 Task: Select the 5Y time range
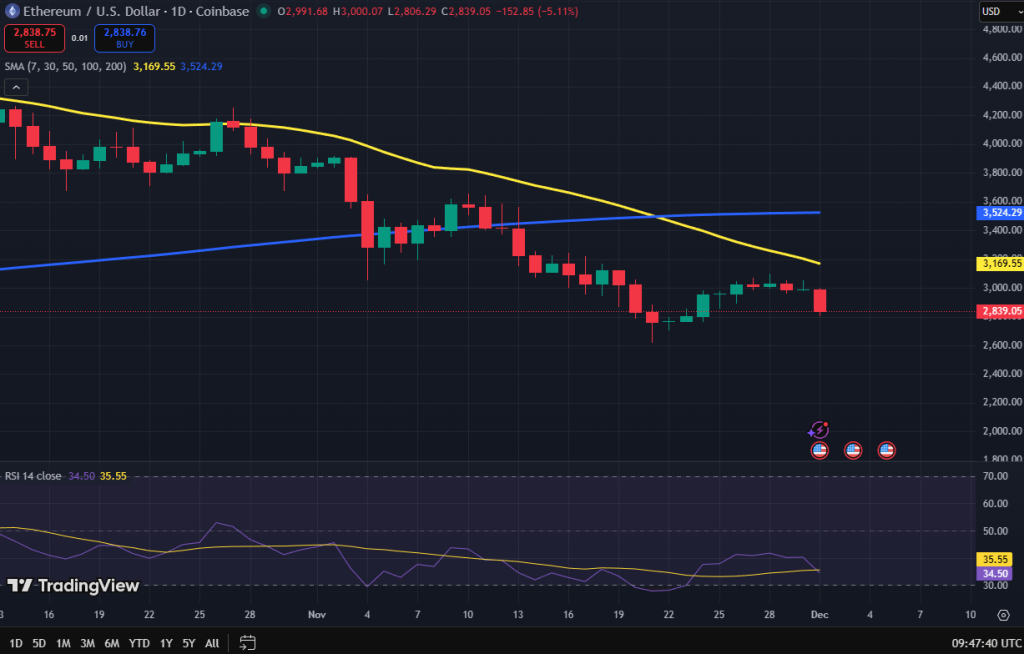(x=189, y=643)
